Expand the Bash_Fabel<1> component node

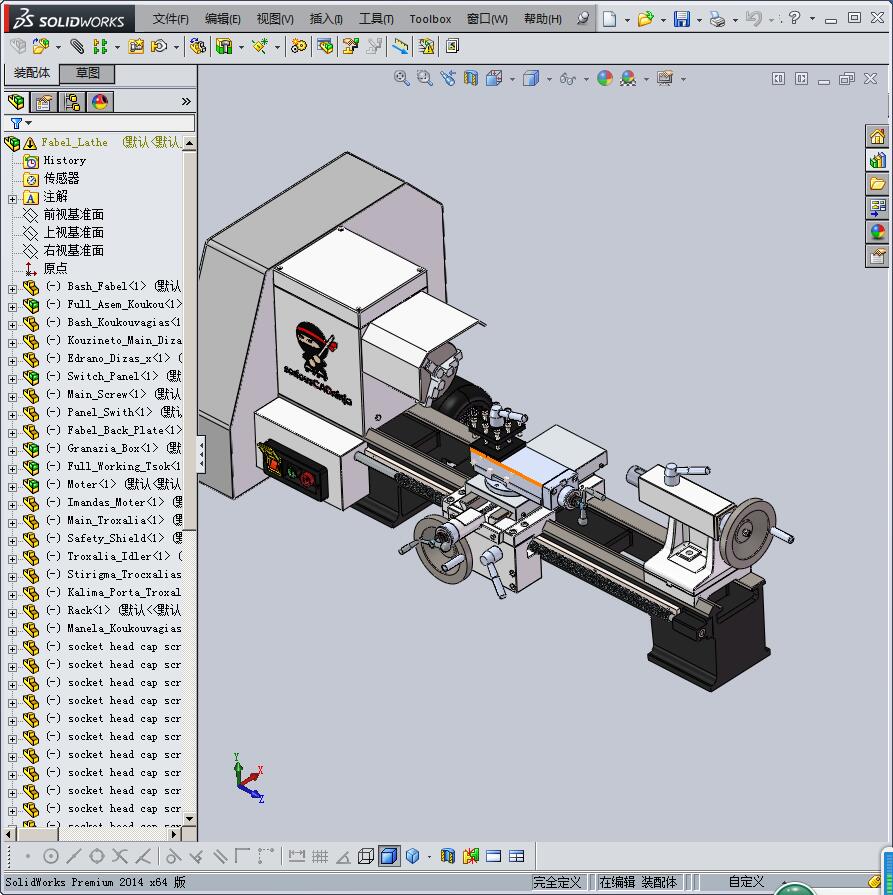point(12,287)
